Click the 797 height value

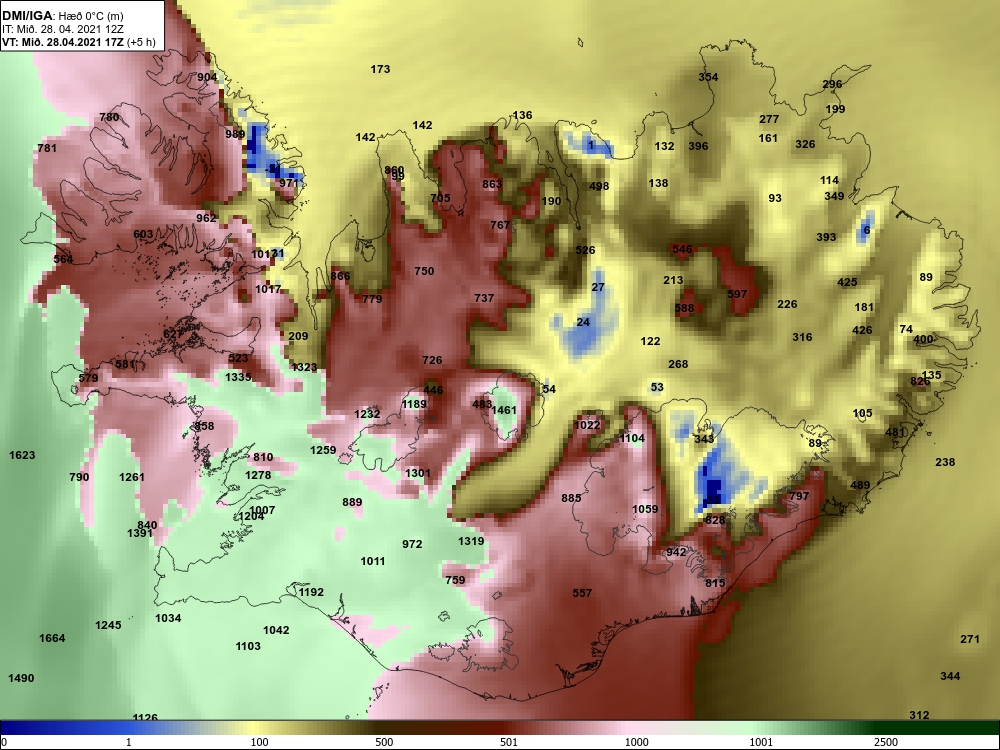coord(799,496)
